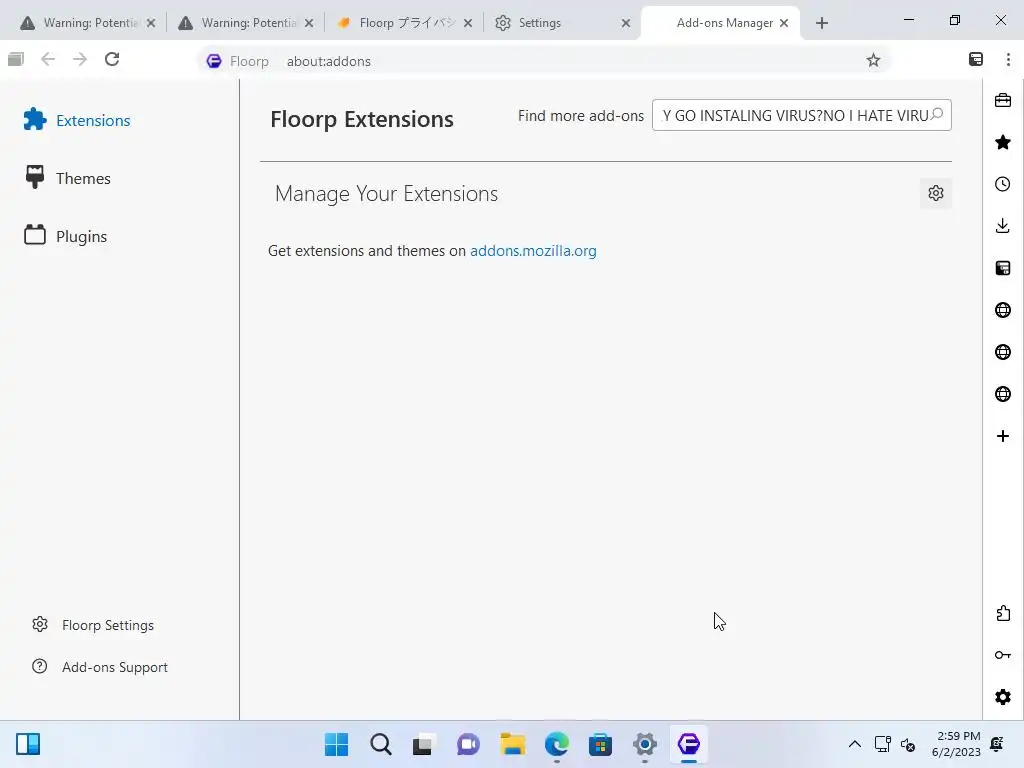This screenshot has height=768, width=1024.
Task: Click the Find more add-ons search field
Action: click(801, 116)
